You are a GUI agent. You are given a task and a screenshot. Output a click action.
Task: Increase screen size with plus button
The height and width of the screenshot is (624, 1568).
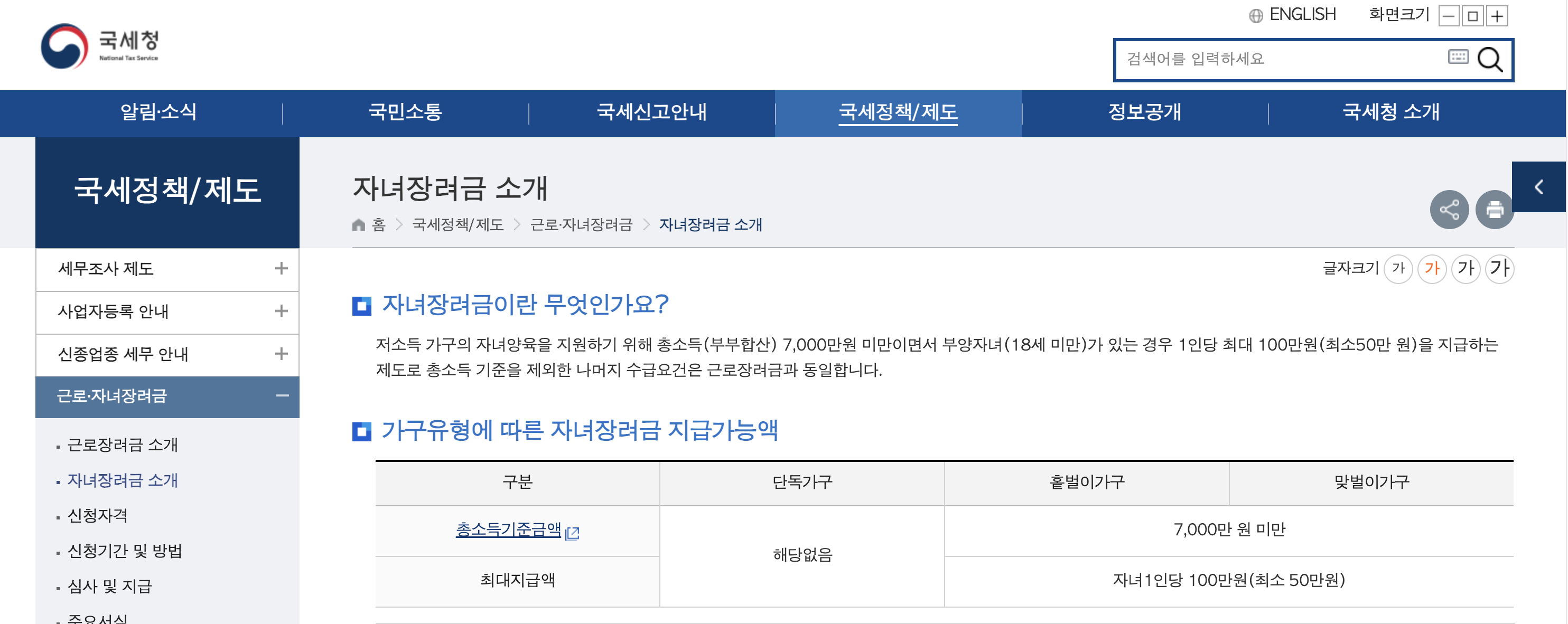tap(1497, 16)
